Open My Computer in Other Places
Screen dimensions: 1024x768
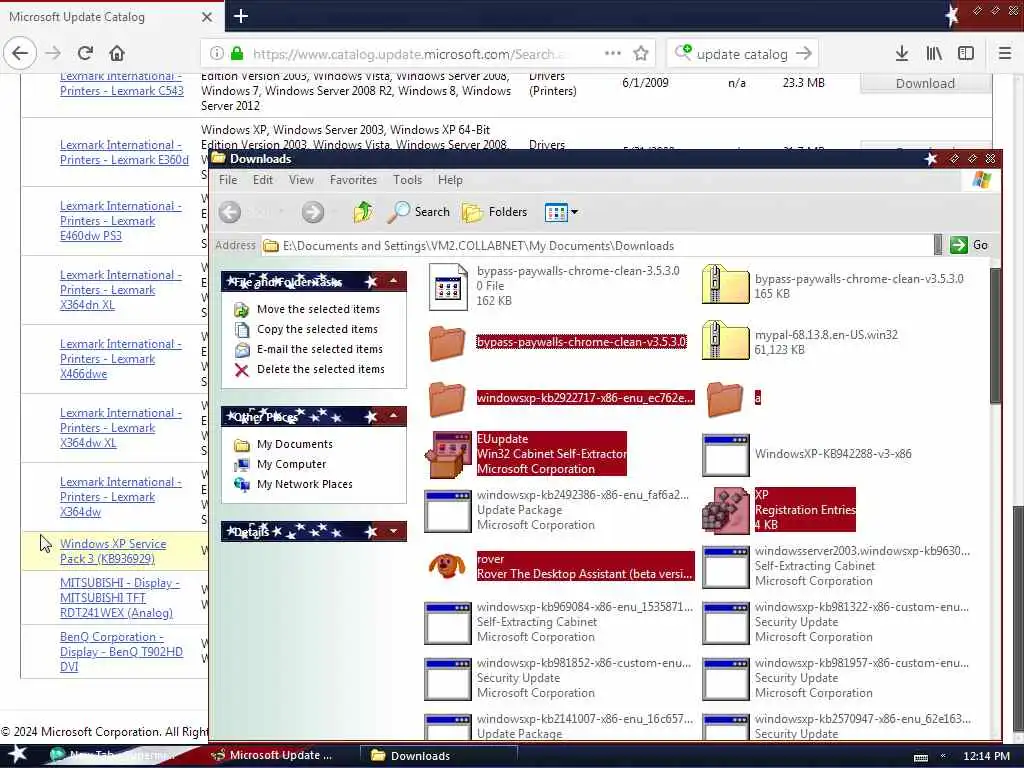[x=291, y=464]
